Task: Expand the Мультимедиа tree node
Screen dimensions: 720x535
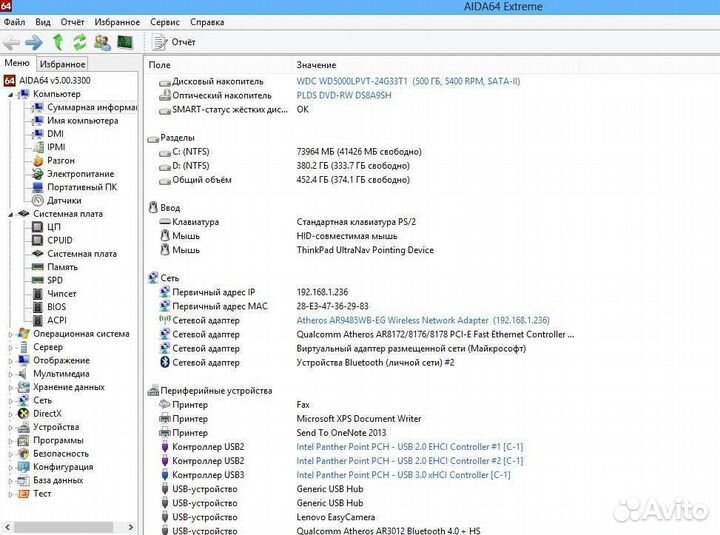Action: tap(11, 374)
